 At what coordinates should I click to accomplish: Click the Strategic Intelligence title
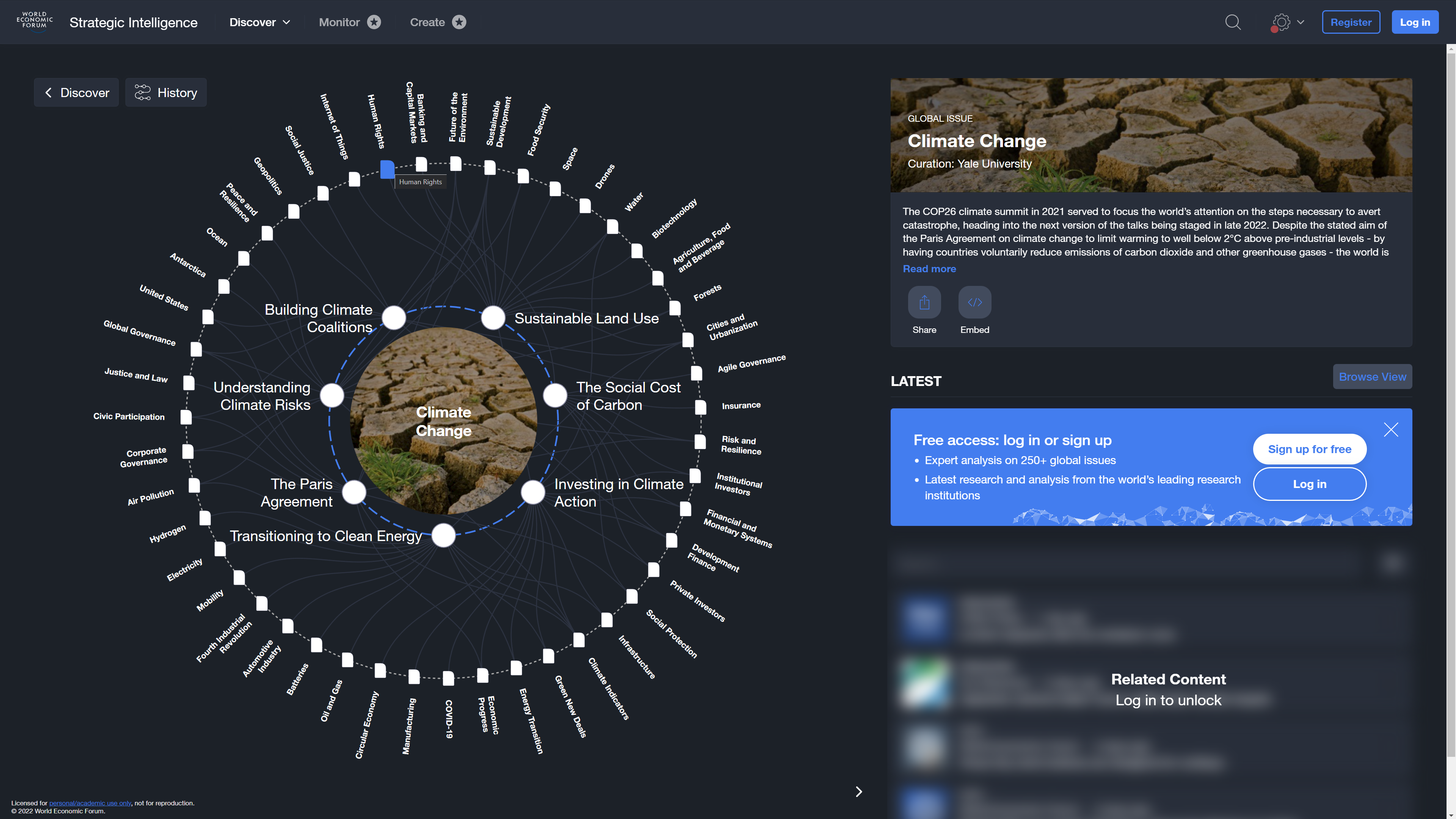pyautogui.click(x=133, y=22)
